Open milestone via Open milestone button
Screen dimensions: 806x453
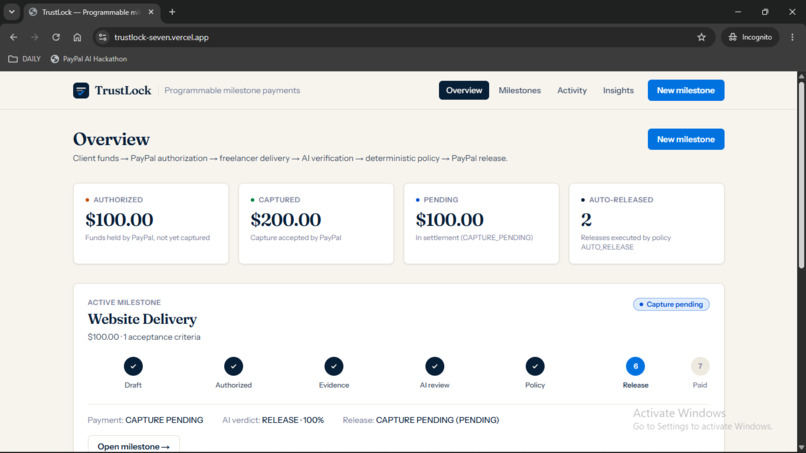pos(134,446)
